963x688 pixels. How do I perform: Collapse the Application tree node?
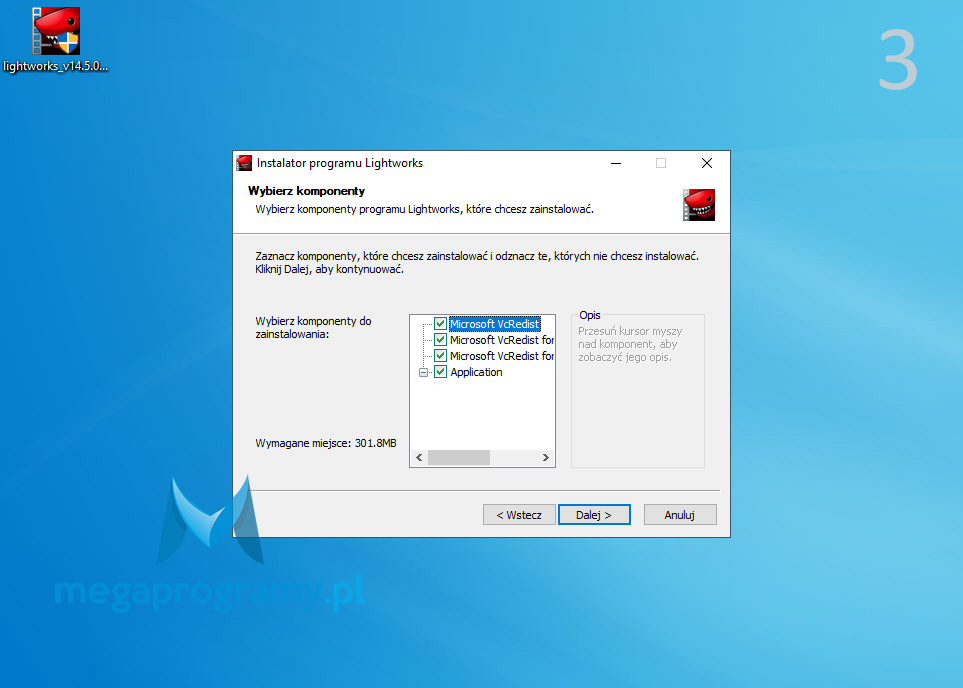coord(423,372)
